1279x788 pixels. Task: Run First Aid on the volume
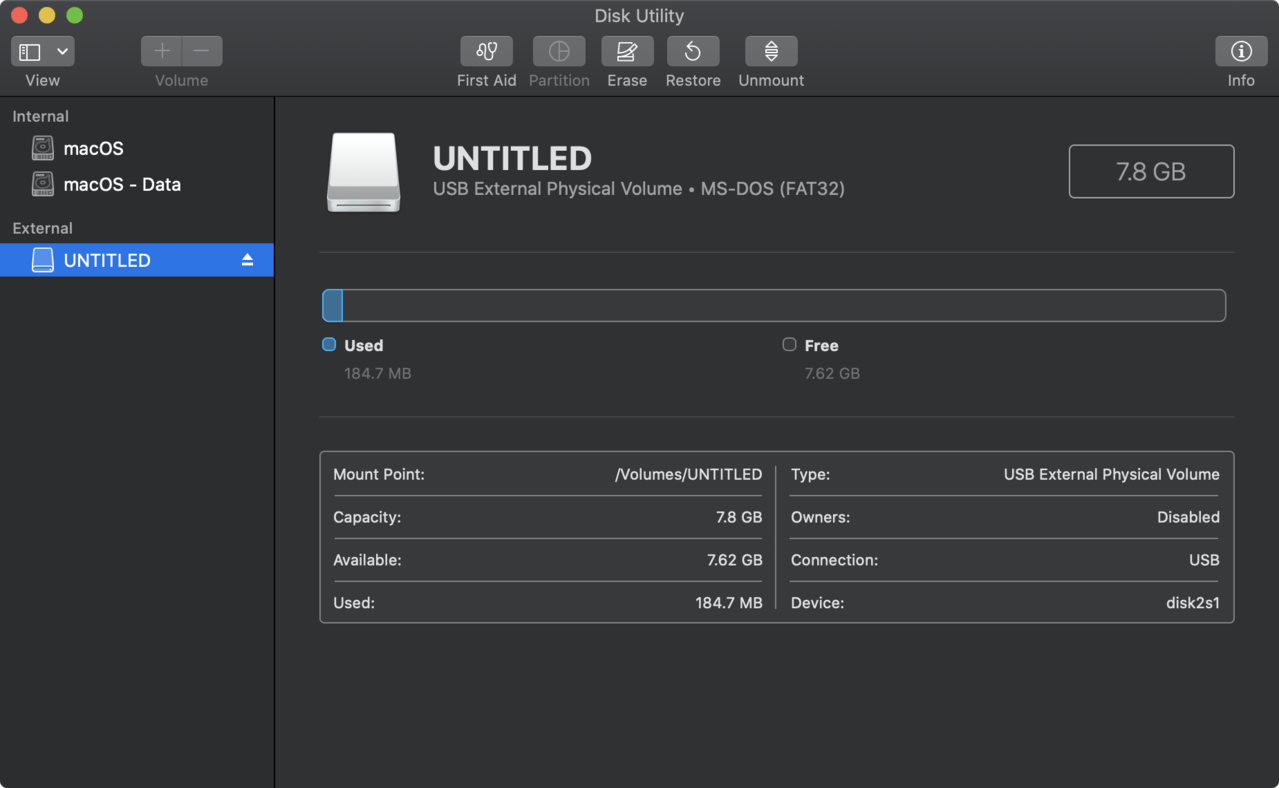[487, 51]
